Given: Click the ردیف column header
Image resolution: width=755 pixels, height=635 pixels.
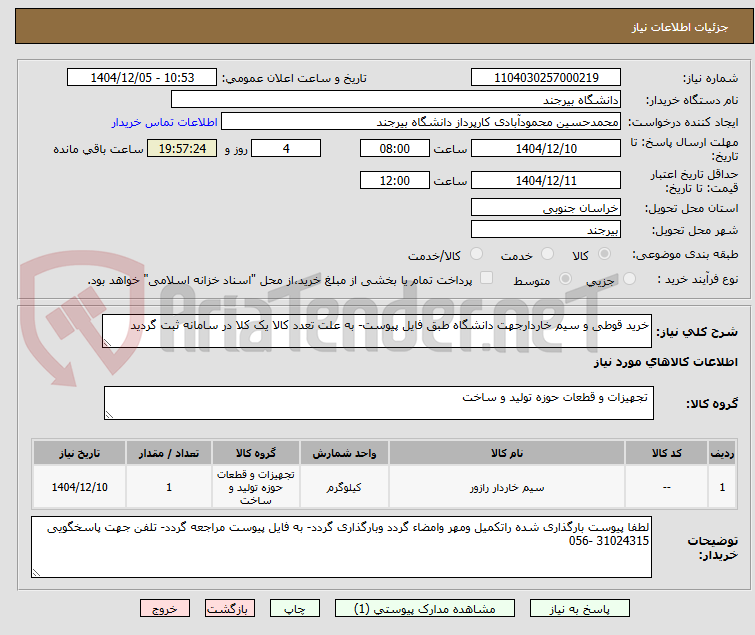Looking at the screenshot, I should 722,453.
